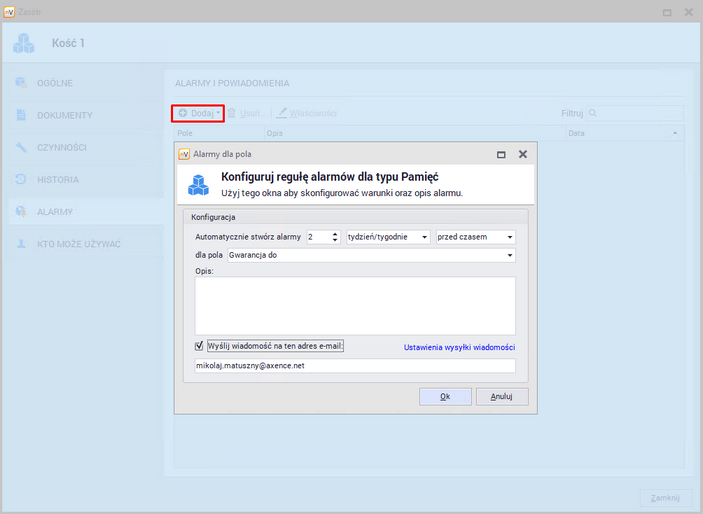Click the Właściwości pencil icon

(283, 113)
